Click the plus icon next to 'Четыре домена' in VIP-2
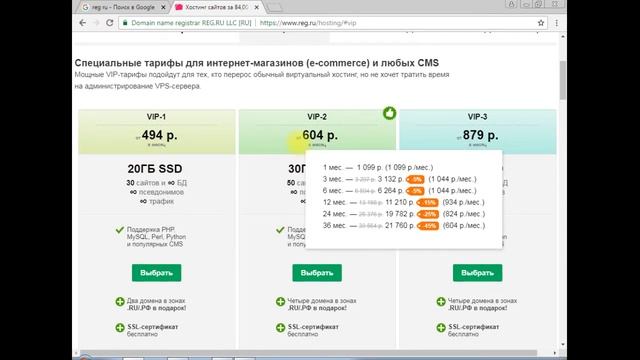Viewport: 640px width, 360px height. point(280,302)
